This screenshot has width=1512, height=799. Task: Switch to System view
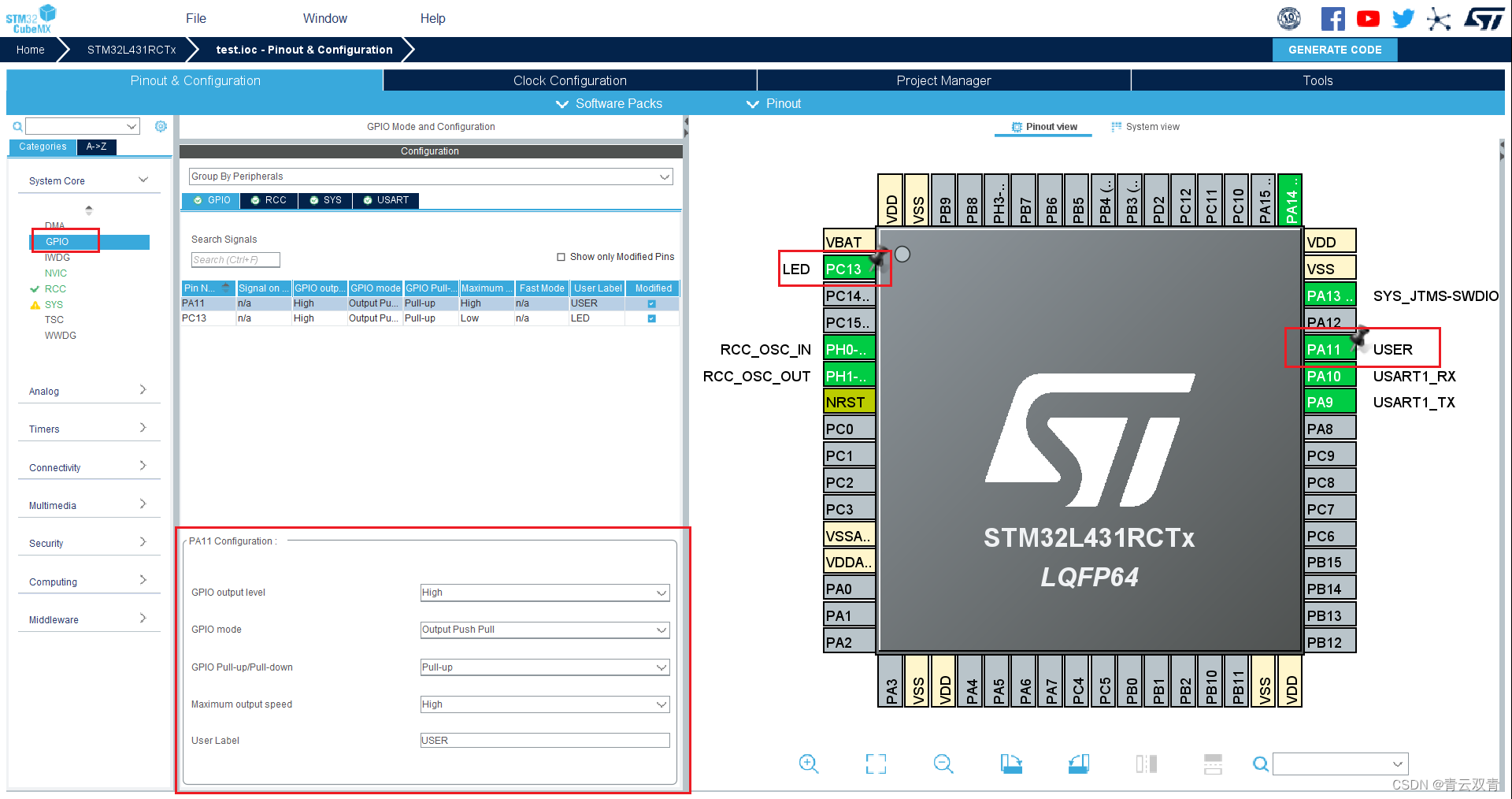point(1145,127)
